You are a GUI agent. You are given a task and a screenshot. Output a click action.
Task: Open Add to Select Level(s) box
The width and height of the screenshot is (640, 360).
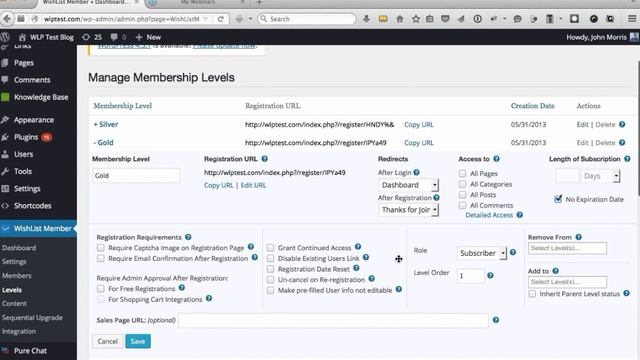coord(567,282)
